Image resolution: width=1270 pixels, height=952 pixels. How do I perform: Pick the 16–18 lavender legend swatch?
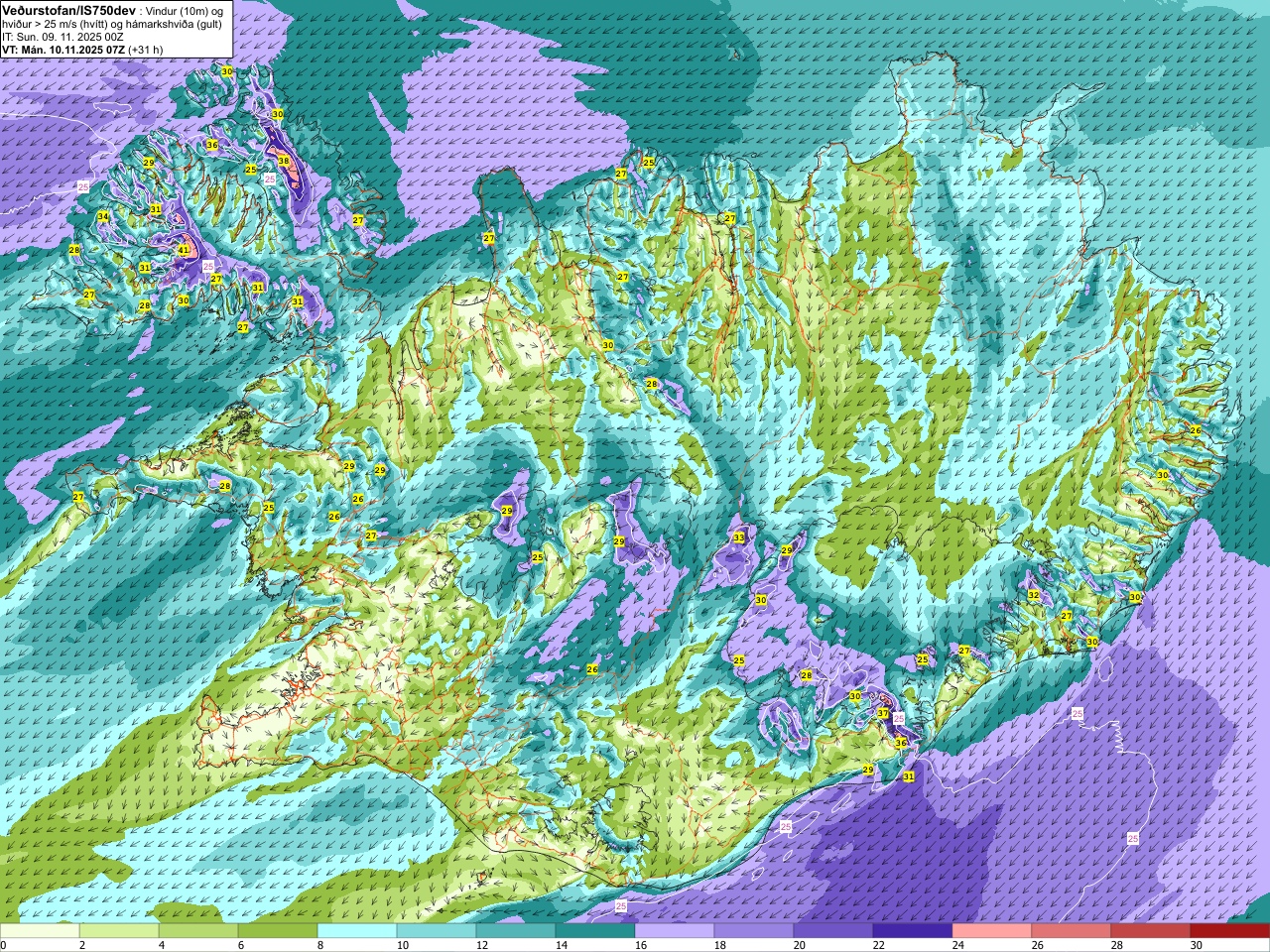point(675,931)
